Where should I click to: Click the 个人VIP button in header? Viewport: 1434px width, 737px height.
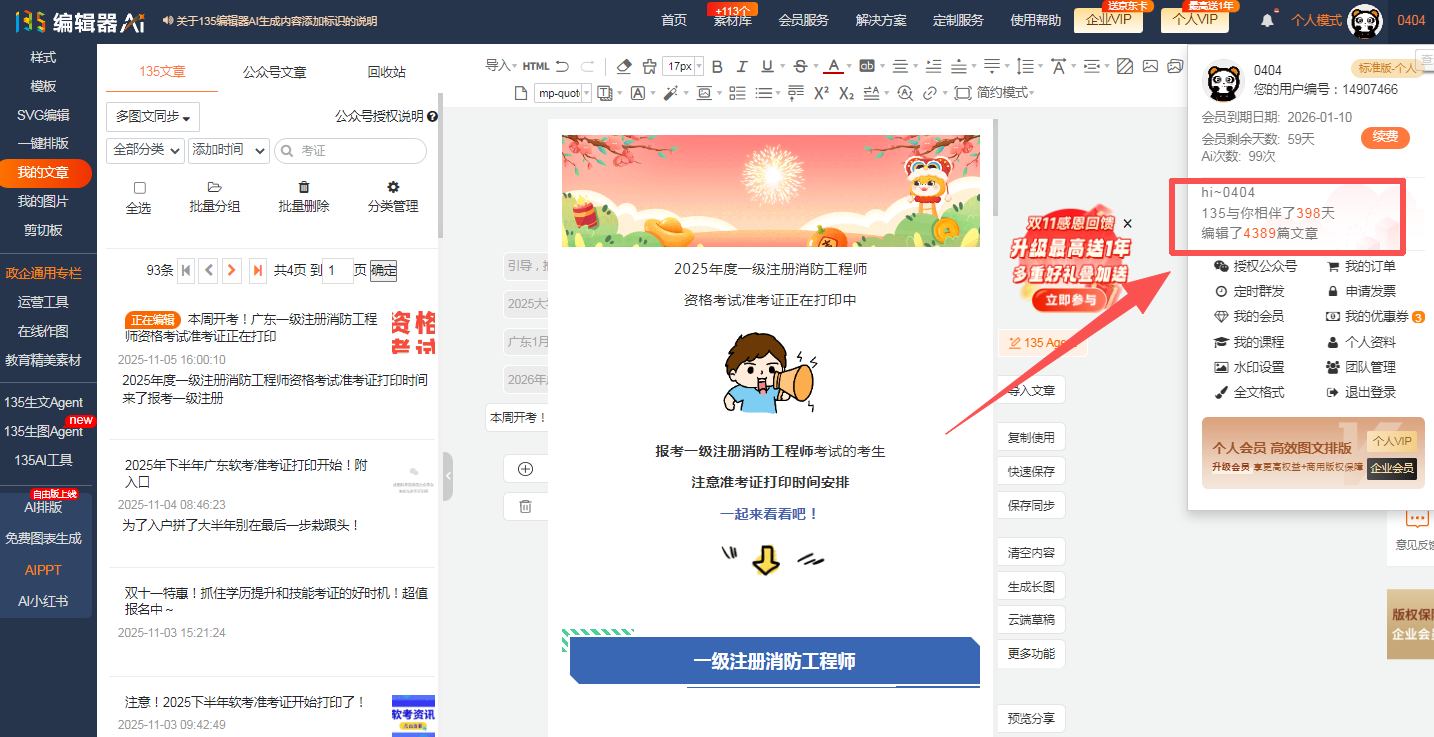[1194, 19]
